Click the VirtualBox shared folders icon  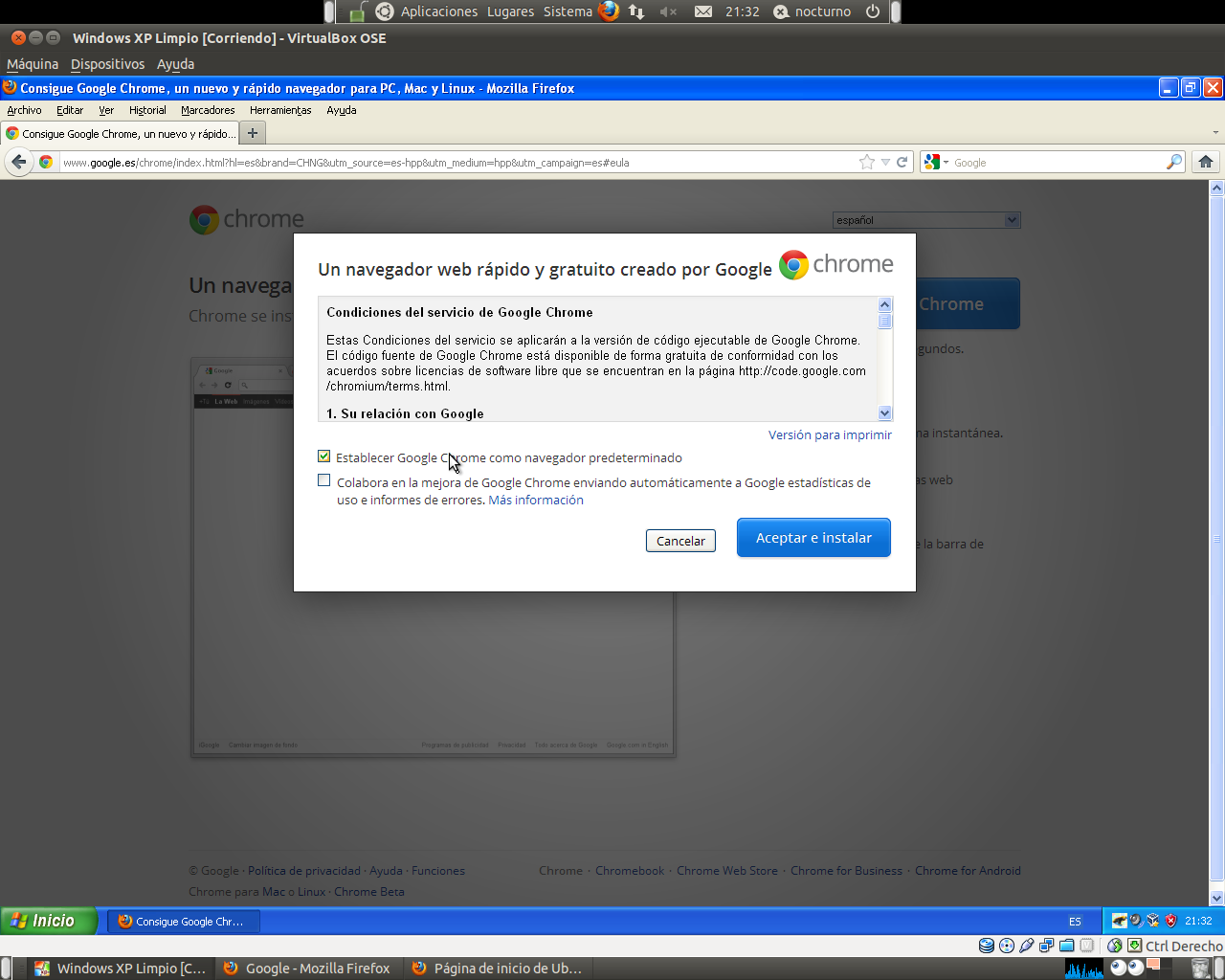1066,946
